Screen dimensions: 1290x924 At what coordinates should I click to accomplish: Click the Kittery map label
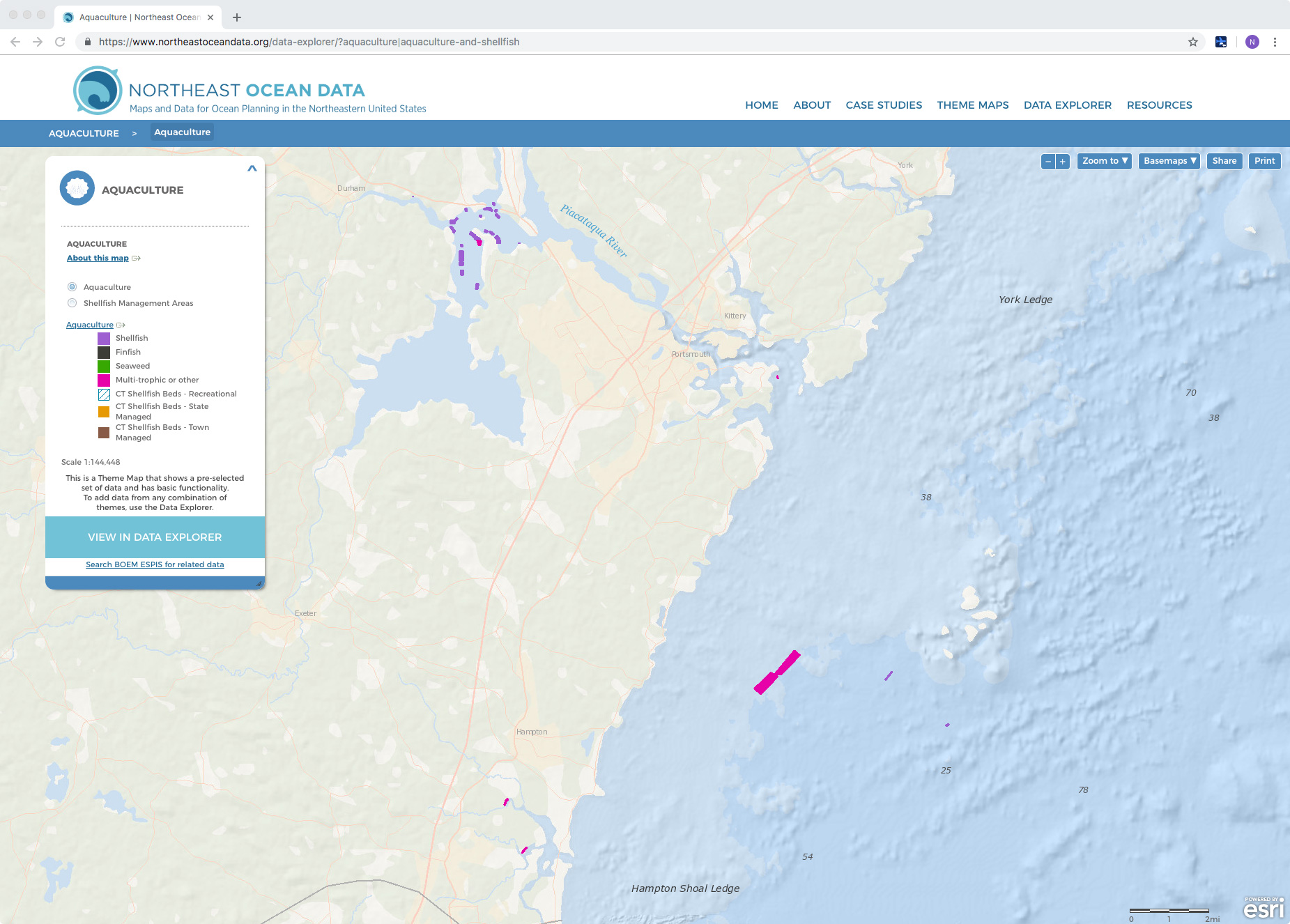(x=735, y=316)
